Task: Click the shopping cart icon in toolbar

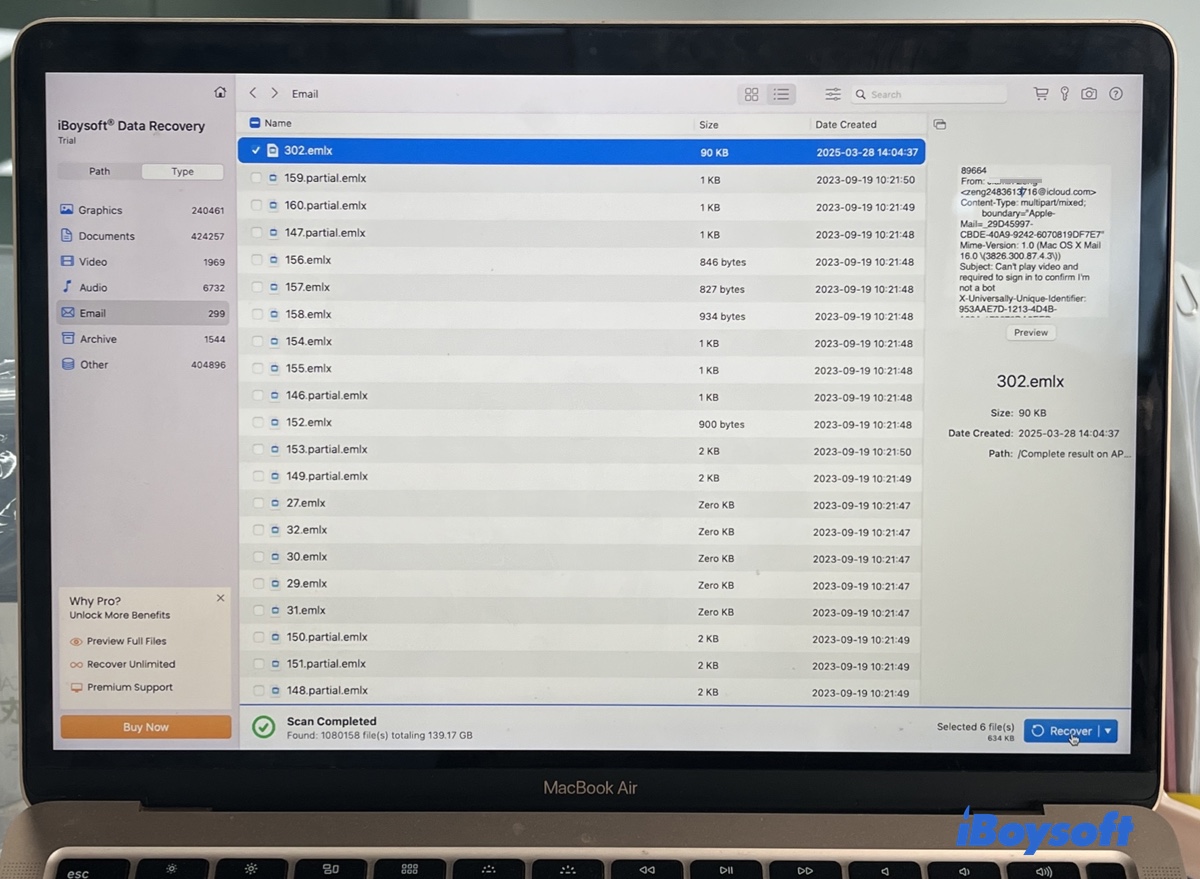Action: pos(1040,93)
